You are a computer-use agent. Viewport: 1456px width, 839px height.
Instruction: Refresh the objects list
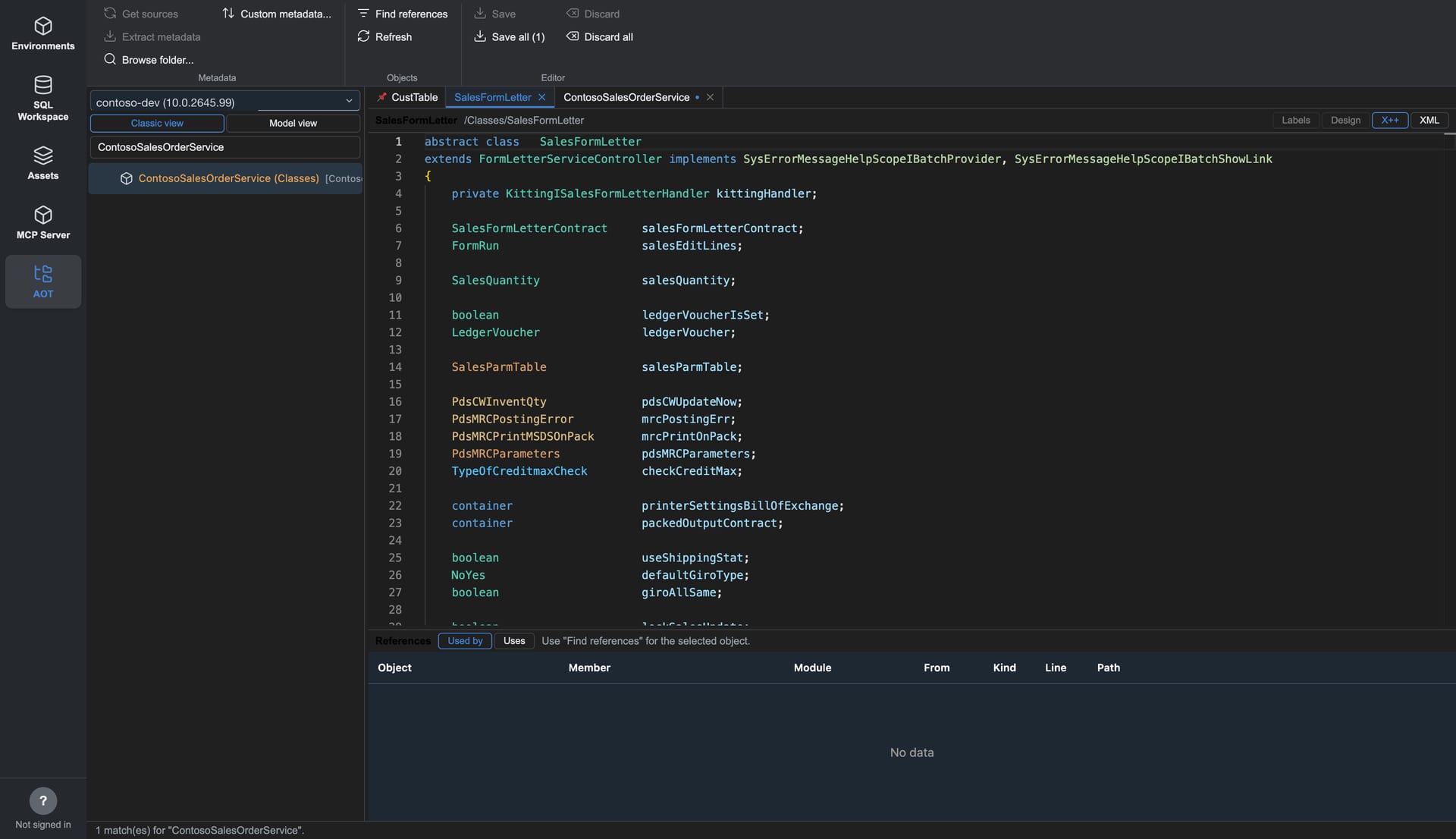(384, 36)
